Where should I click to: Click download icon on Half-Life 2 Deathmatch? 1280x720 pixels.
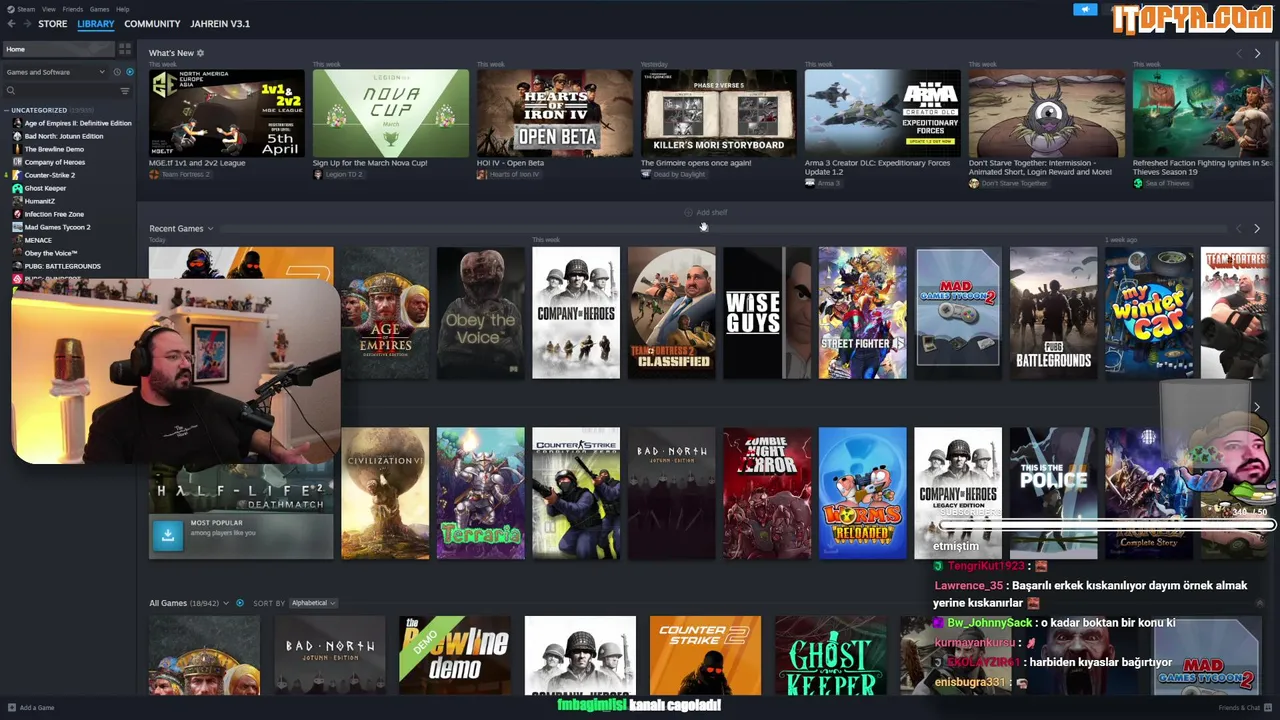pos(168,535)
